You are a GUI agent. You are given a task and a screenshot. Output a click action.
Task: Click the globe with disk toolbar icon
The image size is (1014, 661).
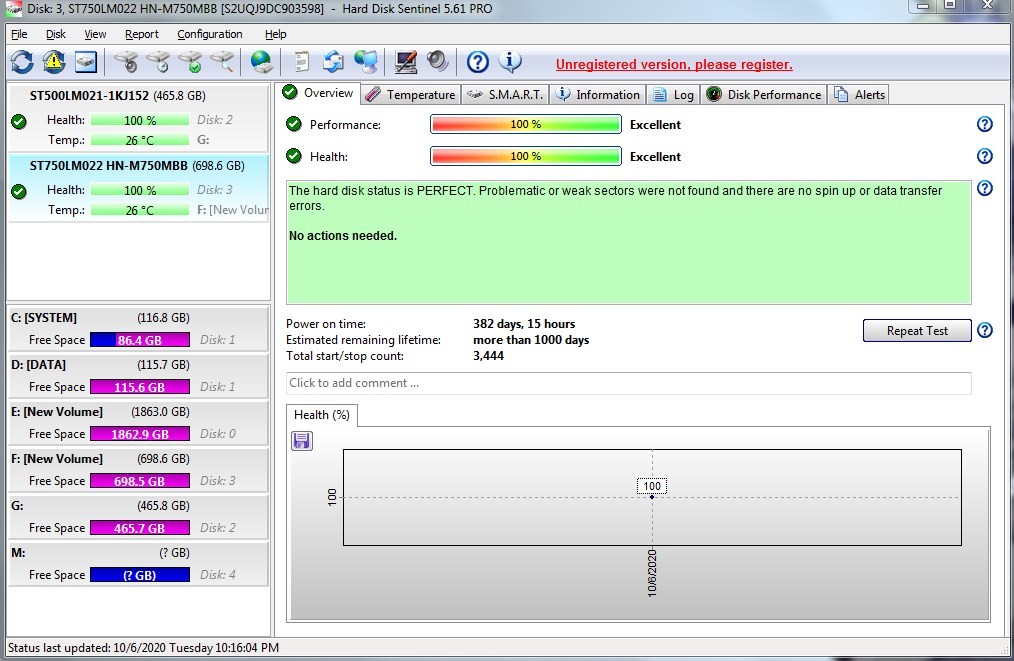point(262,62)
